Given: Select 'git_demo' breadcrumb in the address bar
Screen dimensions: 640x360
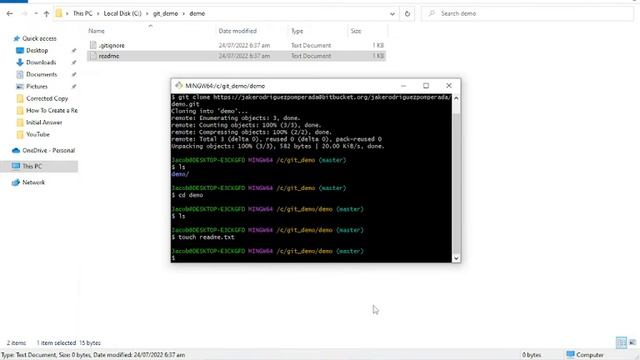Looking at the screenshot, I should (165, 13).
